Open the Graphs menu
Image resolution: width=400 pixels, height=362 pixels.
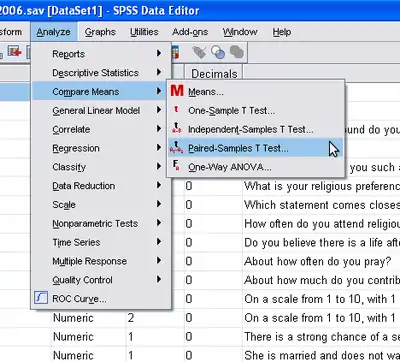pyautogui.click(x=100, y=32)
